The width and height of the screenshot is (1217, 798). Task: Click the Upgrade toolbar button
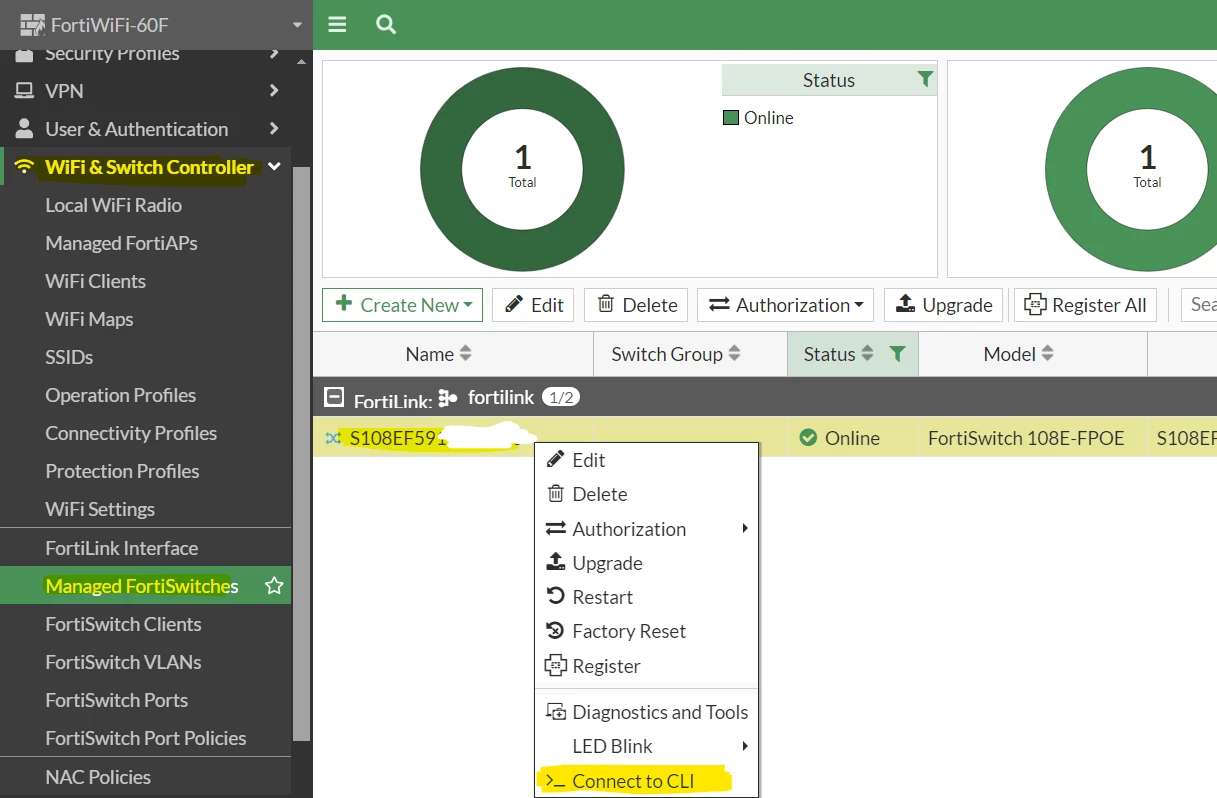[x=944, y=305]
